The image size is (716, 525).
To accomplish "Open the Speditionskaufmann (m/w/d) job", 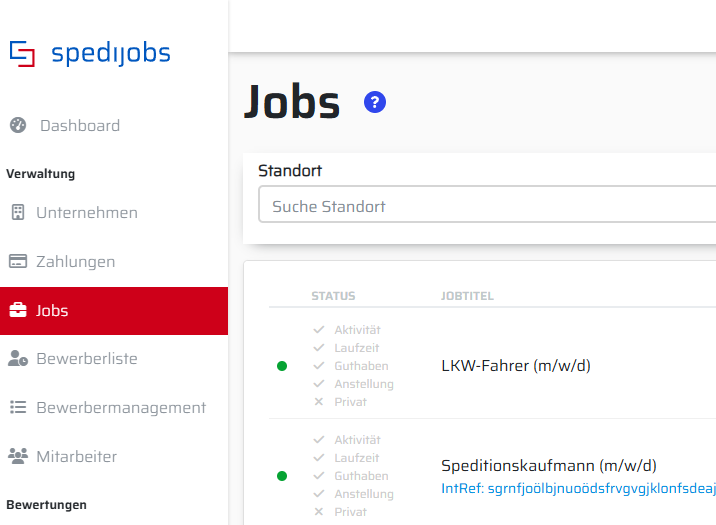I will pos(549,466).
